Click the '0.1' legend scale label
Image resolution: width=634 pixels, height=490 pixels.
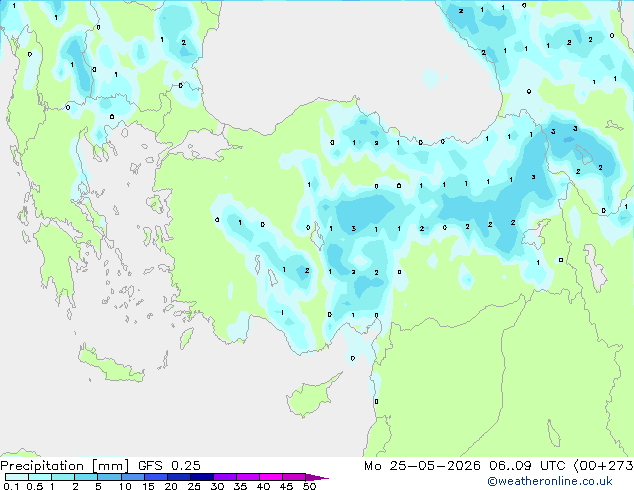11,486
